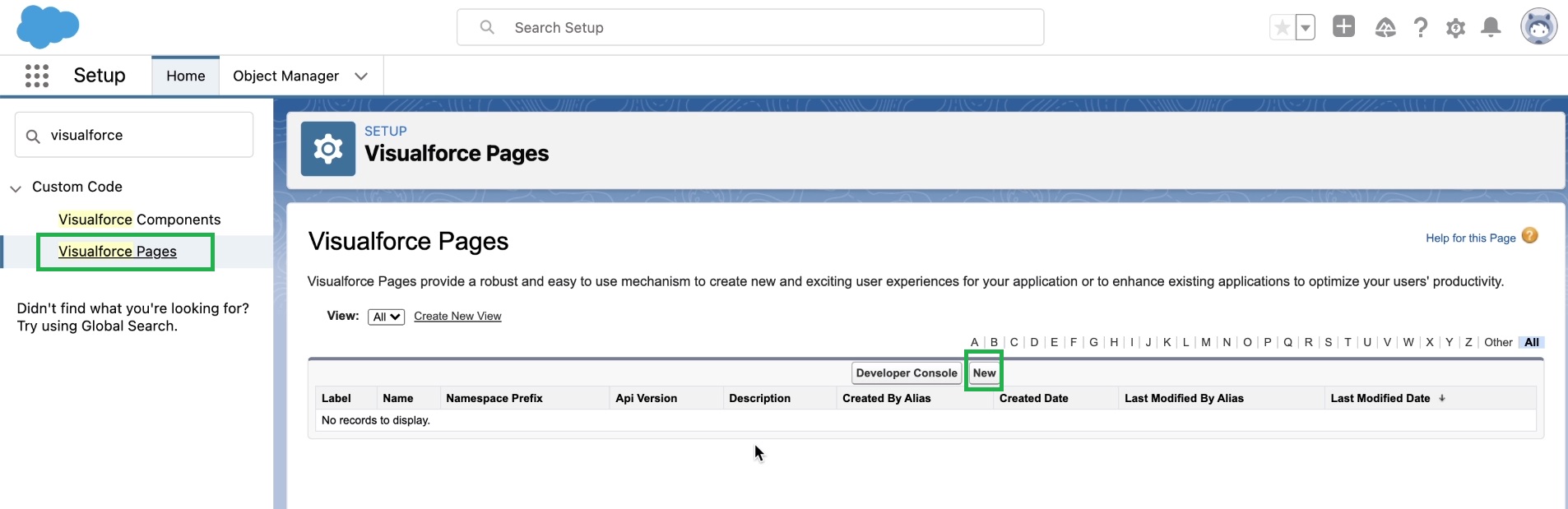1568x509 pixels.
Task: Filter list by letter A
Action: click(974, 342)
